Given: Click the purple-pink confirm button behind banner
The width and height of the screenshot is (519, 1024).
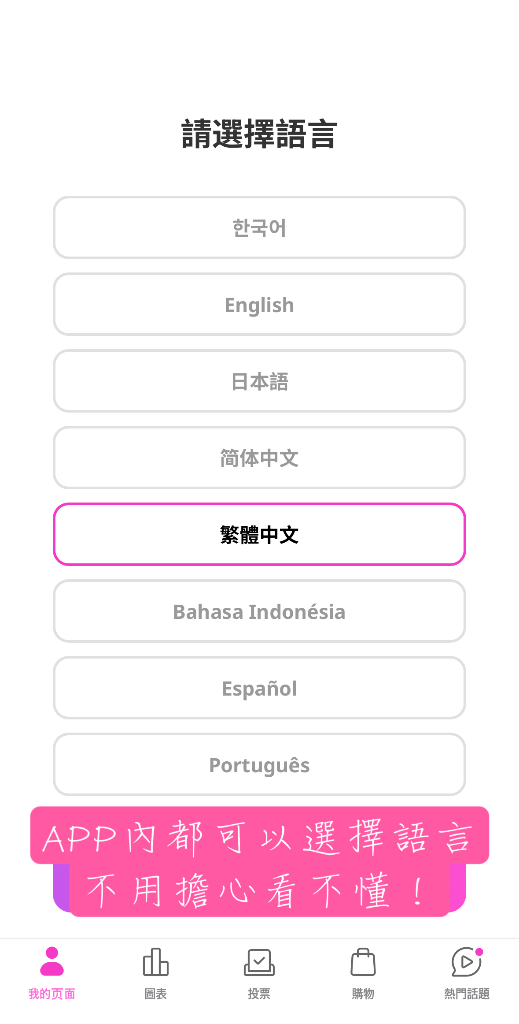Looking at the screenshot, I should [259, 888].
